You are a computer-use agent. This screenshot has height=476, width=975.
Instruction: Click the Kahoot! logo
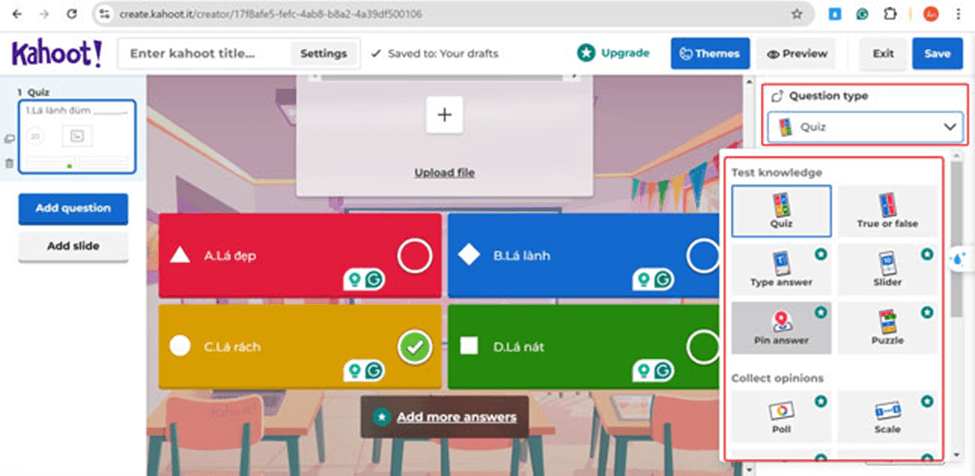click(57, 54)
